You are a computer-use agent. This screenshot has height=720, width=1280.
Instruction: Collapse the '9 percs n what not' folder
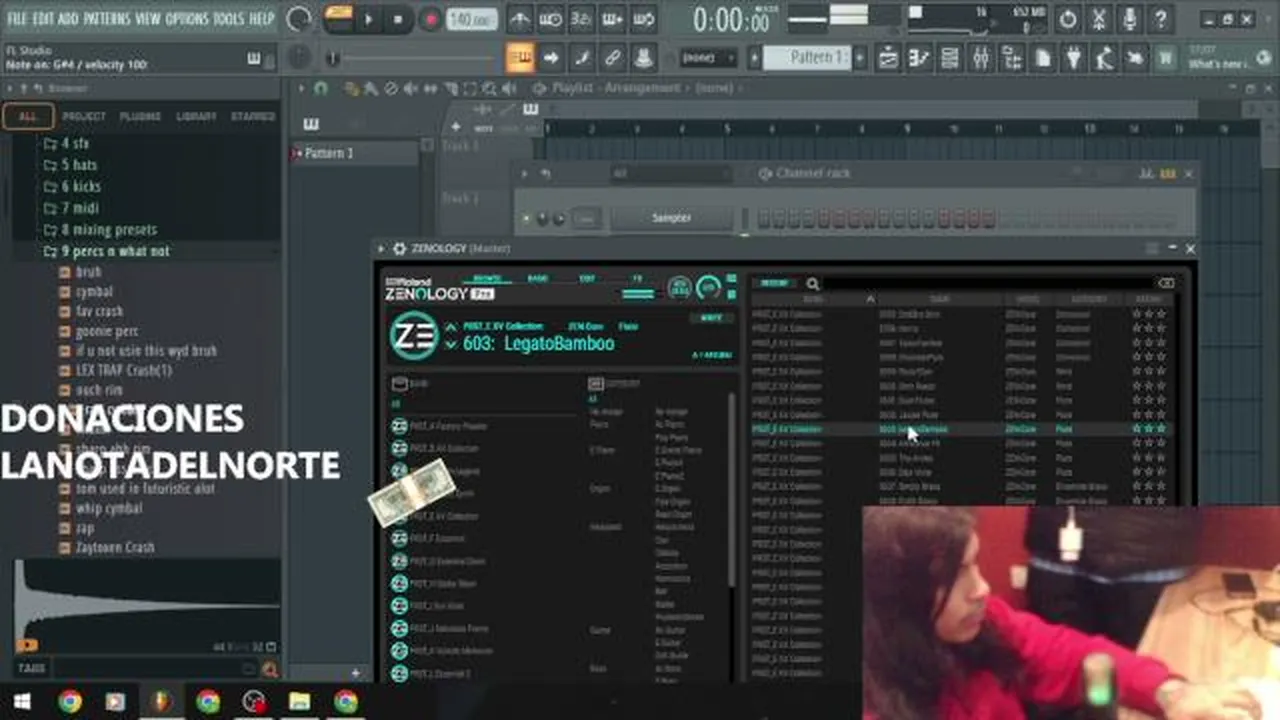[106, 251]
